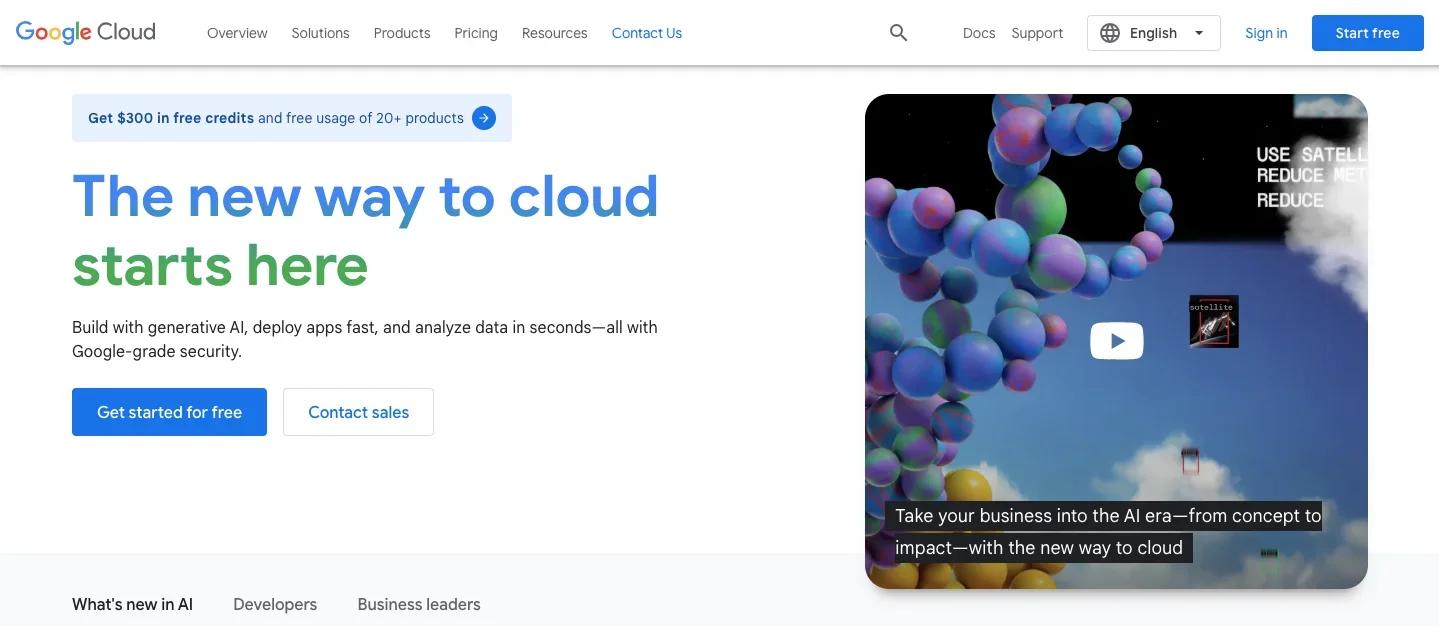Click the Google Cloud logo
Screen dimensions: 1439x626
86,32
